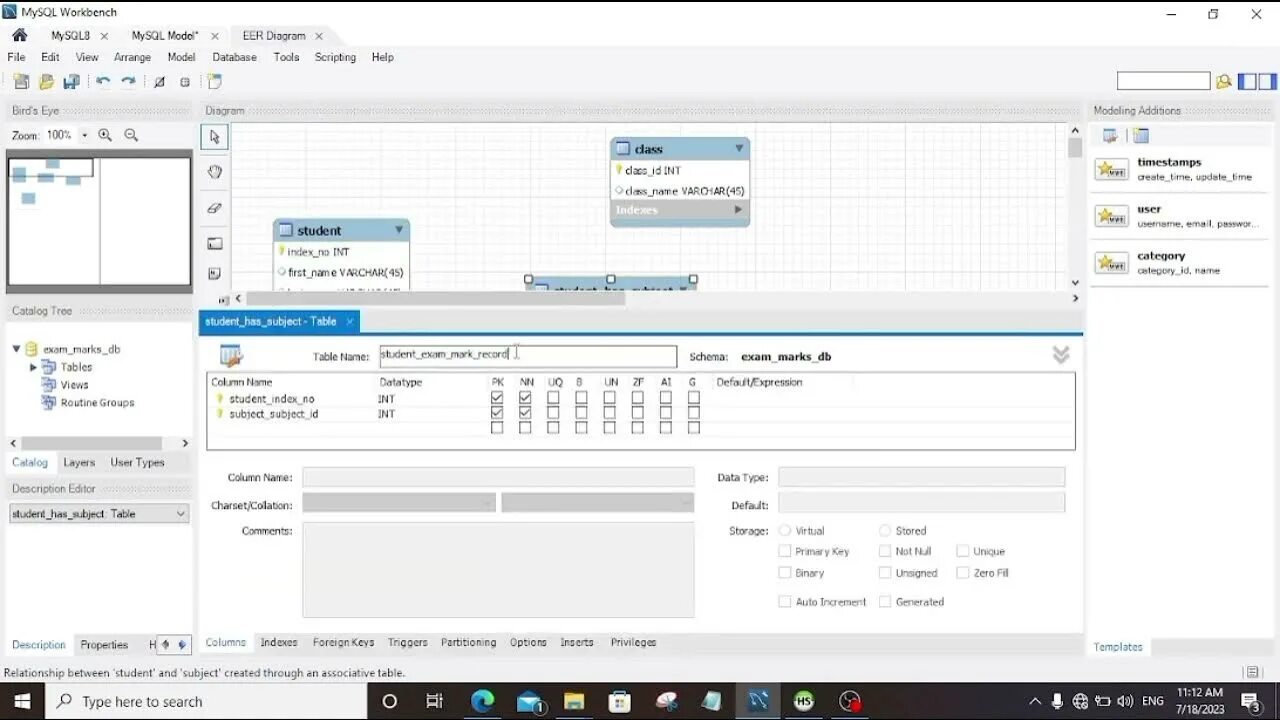Toggle NN checkbox for student_index_no
Screen dimensions: 1280x720
(525, 398)
